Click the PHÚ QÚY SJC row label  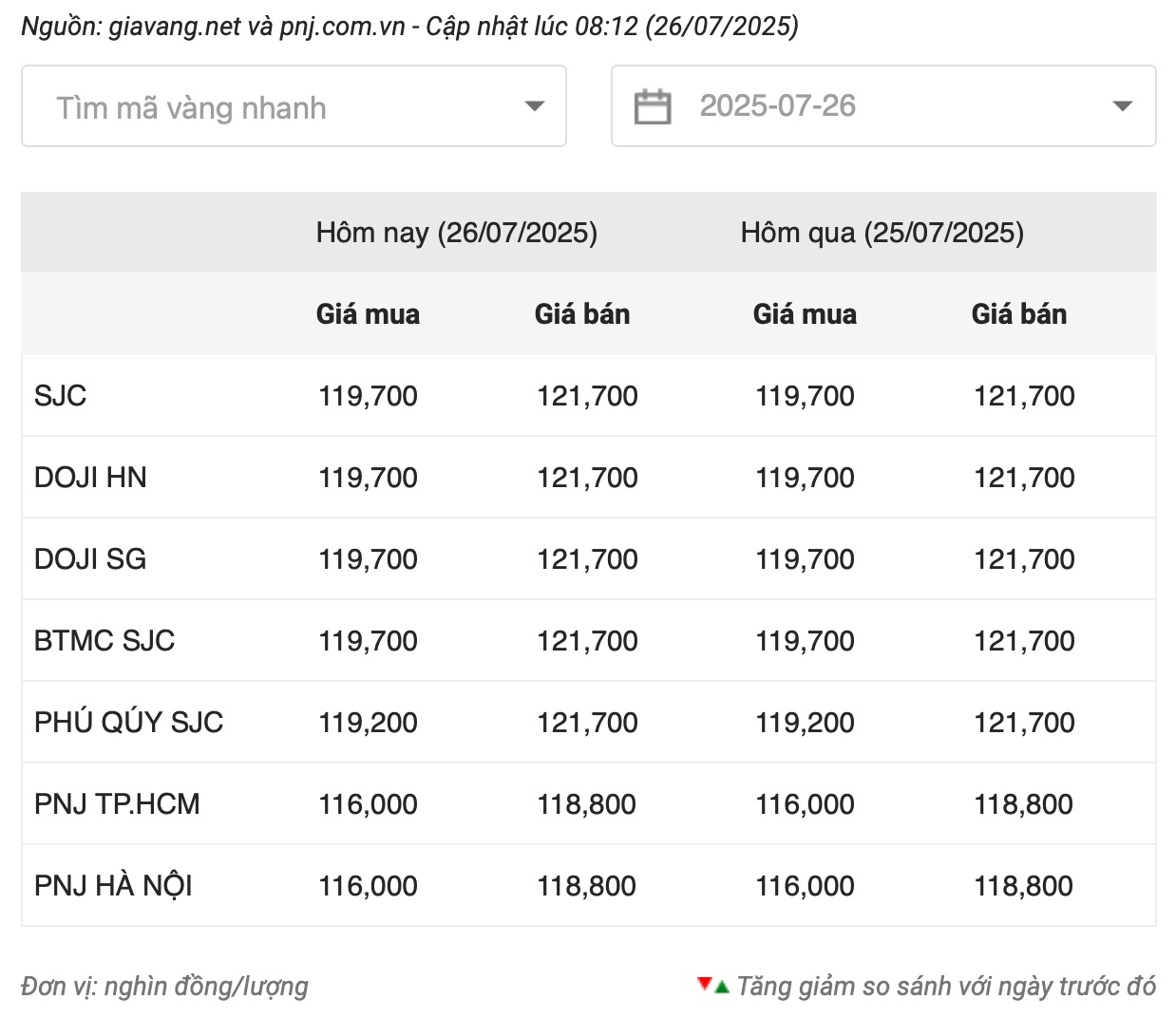pos(128,723)
